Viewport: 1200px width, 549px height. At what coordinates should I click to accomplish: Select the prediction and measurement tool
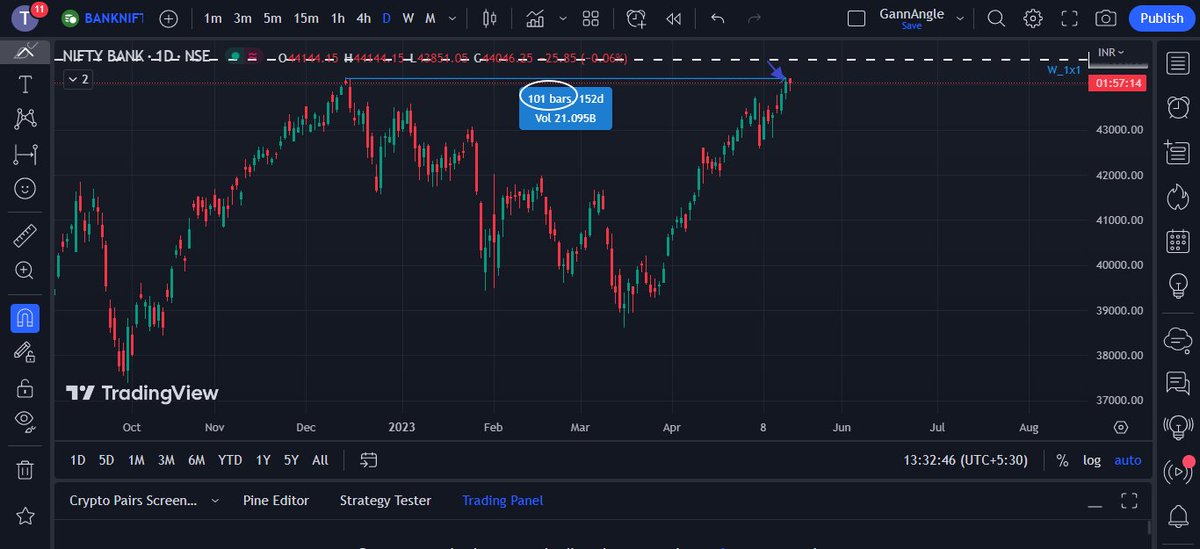tap(25, 153)
